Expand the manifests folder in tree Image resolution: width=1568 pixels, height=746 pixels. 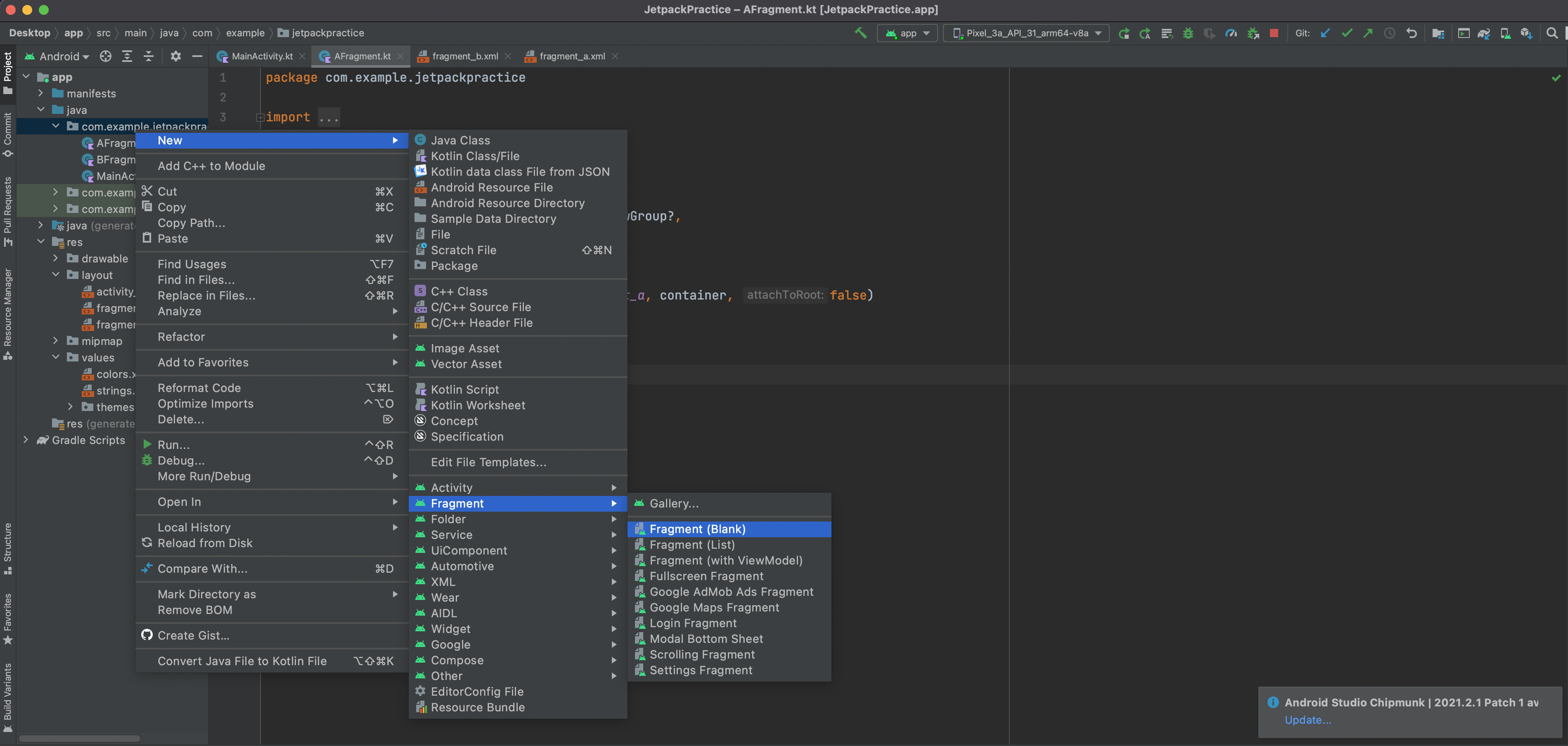click(41, 93)
